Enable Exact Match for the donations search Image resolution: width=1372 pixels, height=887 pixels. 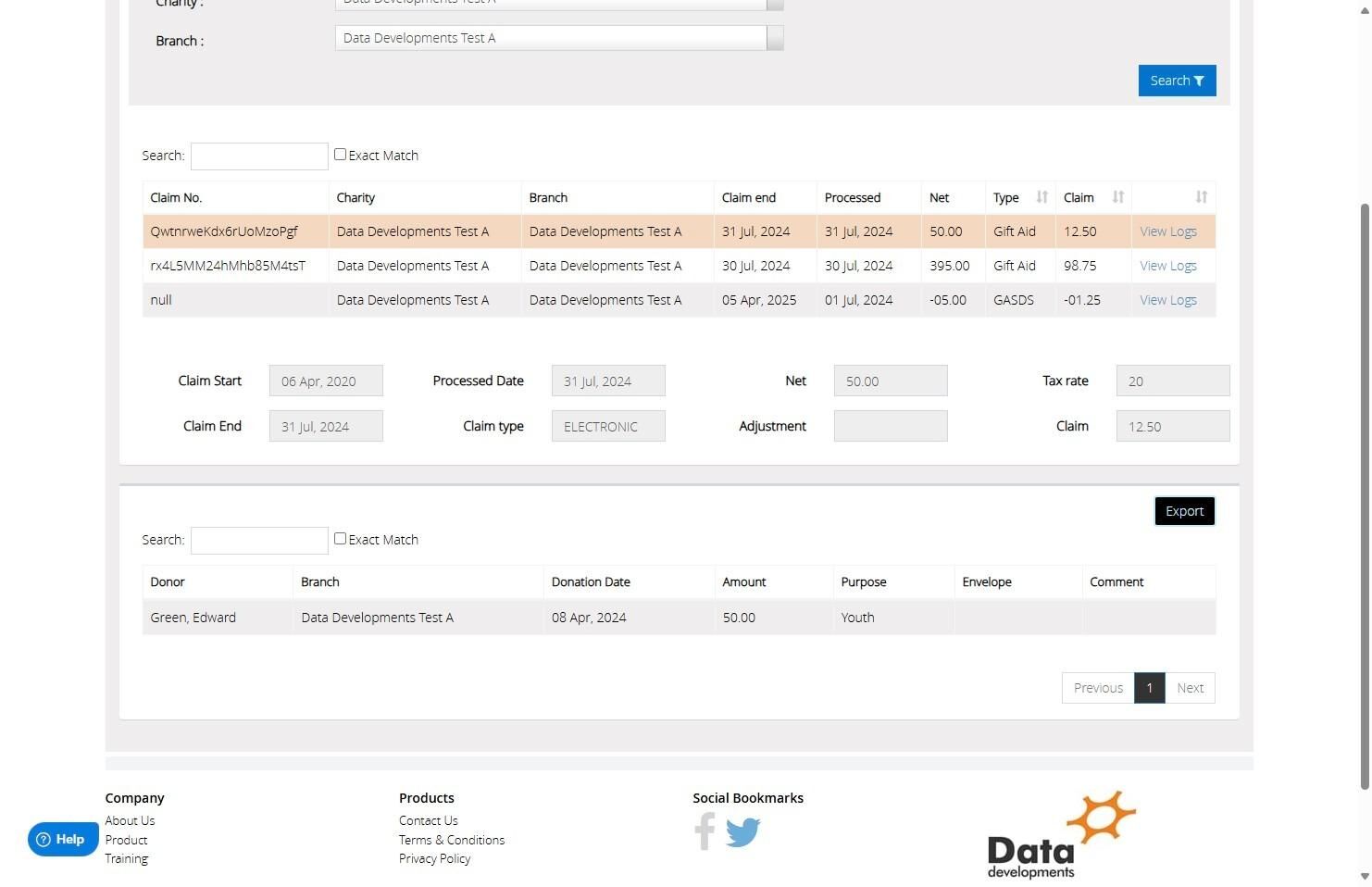(340, 539)
